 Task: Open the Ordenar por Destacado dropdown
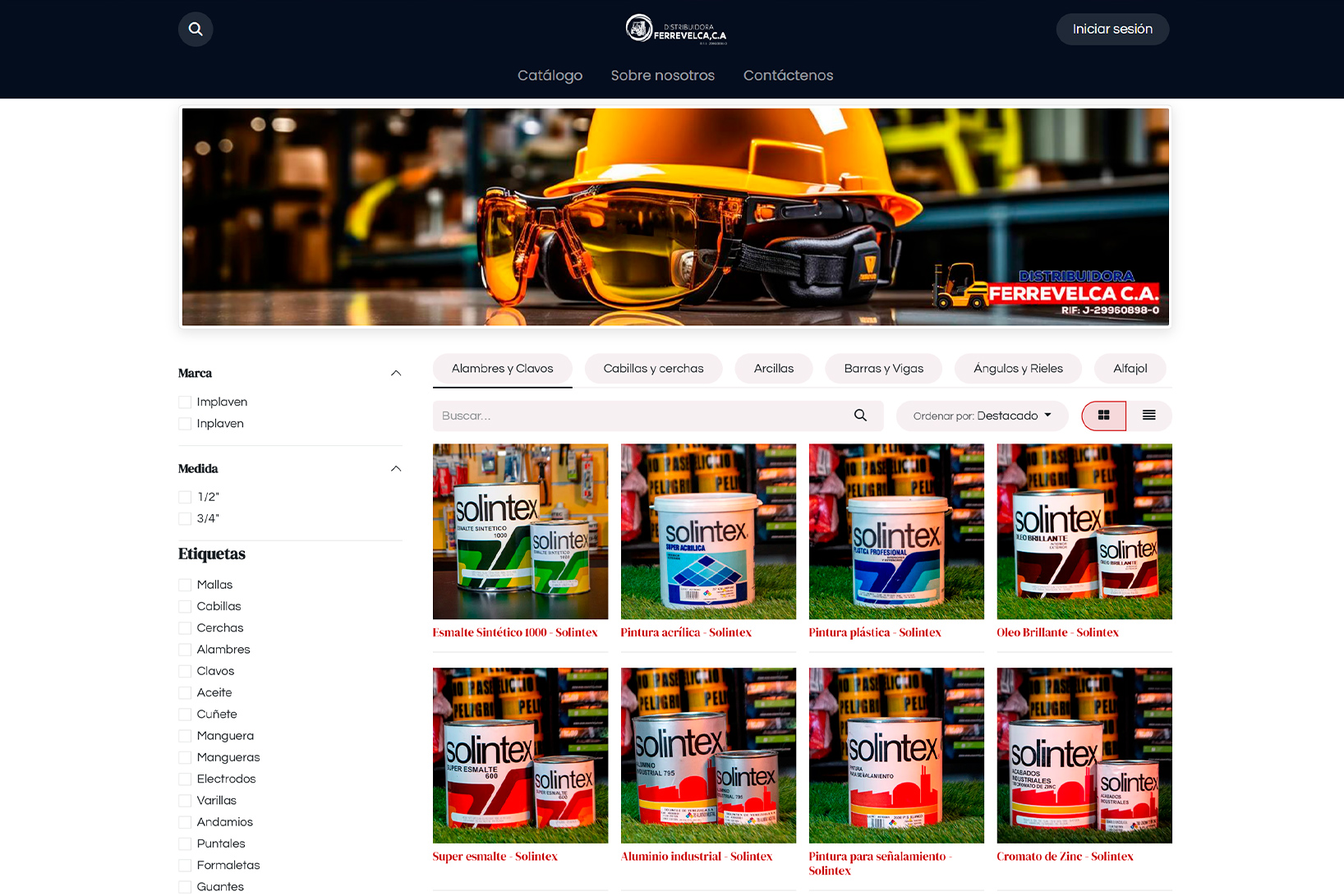coord(982,416)
